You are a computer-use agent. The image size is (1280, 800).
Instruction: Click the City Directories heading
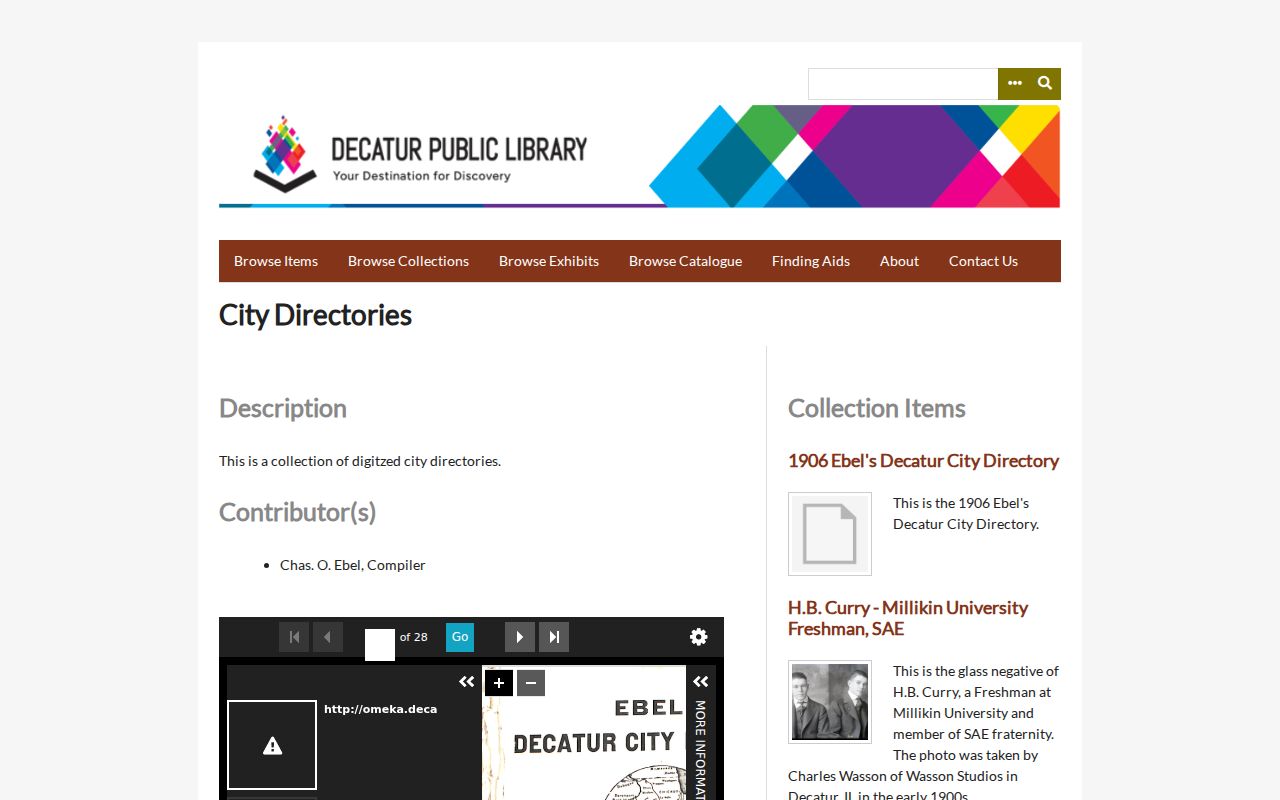pos(315,315)
